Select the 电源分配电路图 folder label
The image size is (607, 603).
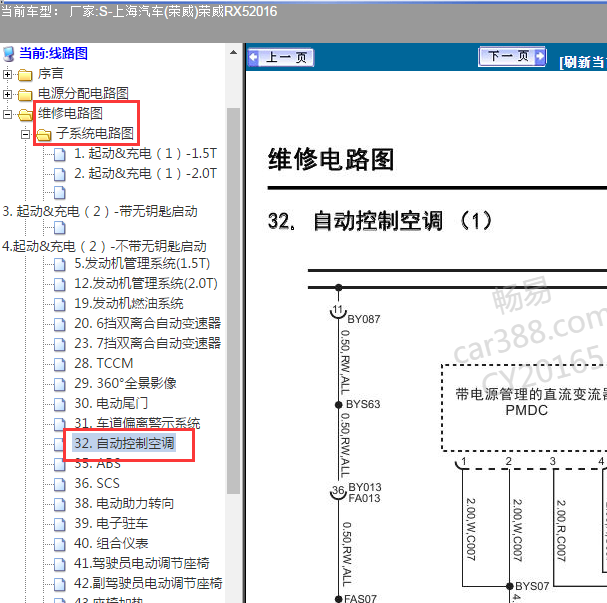(x=83, y=93)
